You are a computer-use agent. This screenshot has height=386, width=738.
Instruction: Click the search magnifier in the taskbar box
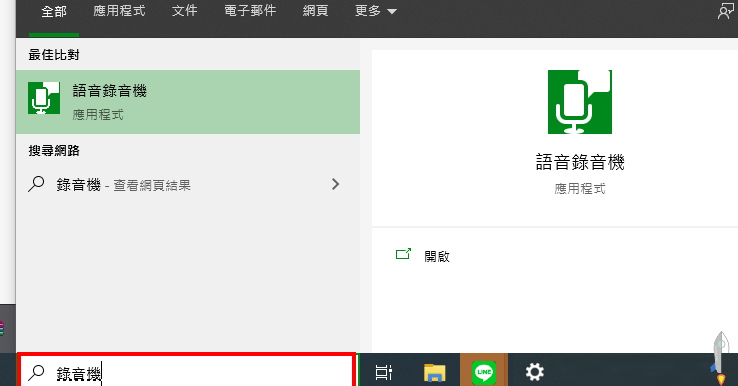(36, 372)
